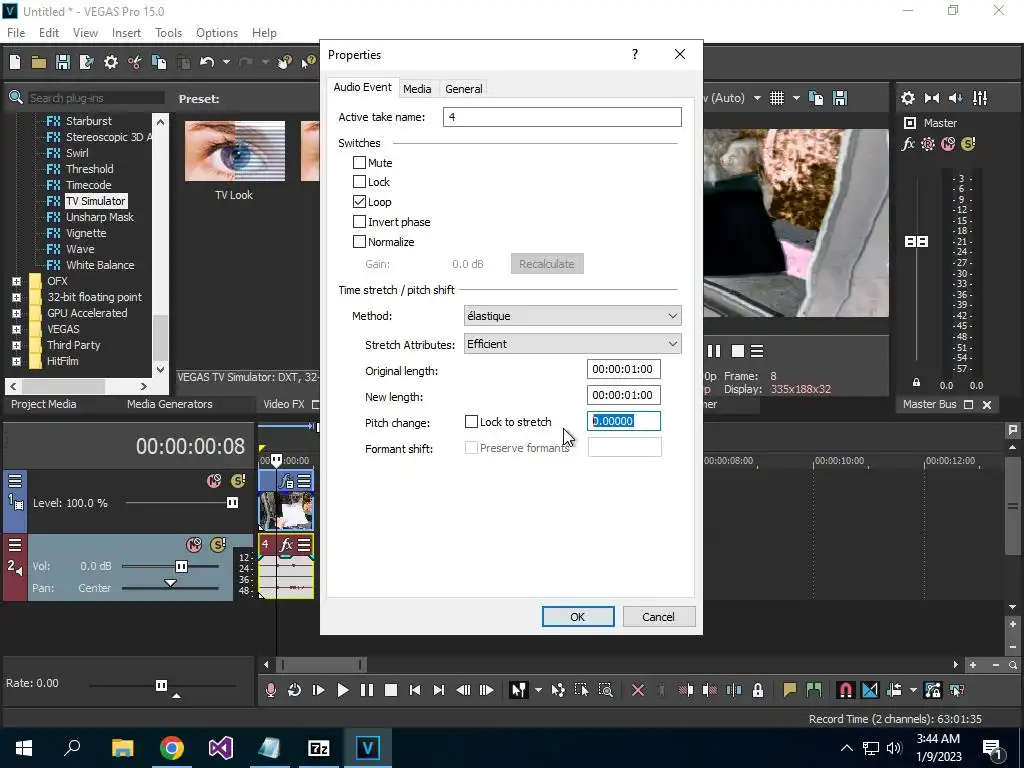Jump to the end of the project
Viewport: 1024px width, 768px height.
439,690
